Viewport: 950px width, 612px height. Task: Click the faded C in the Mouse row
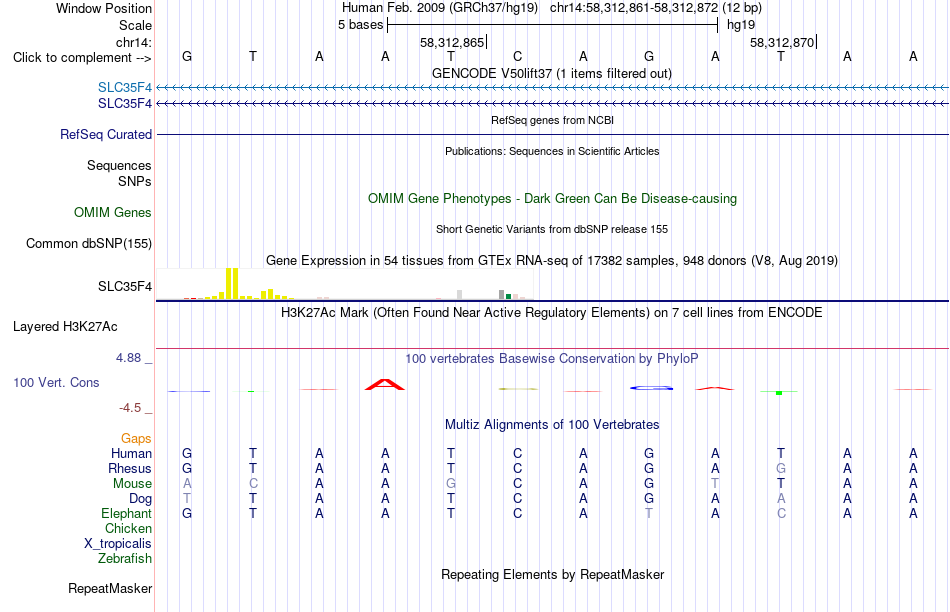tap(253, 484)
